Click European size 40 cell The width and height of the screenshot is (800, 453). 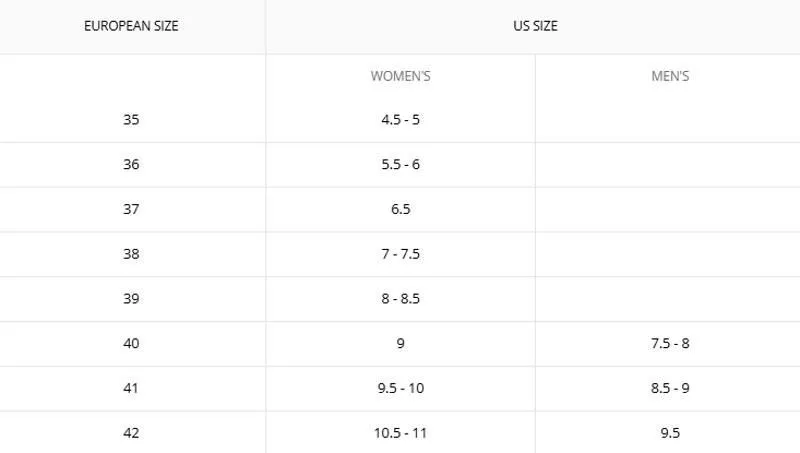tap(131, 343)
